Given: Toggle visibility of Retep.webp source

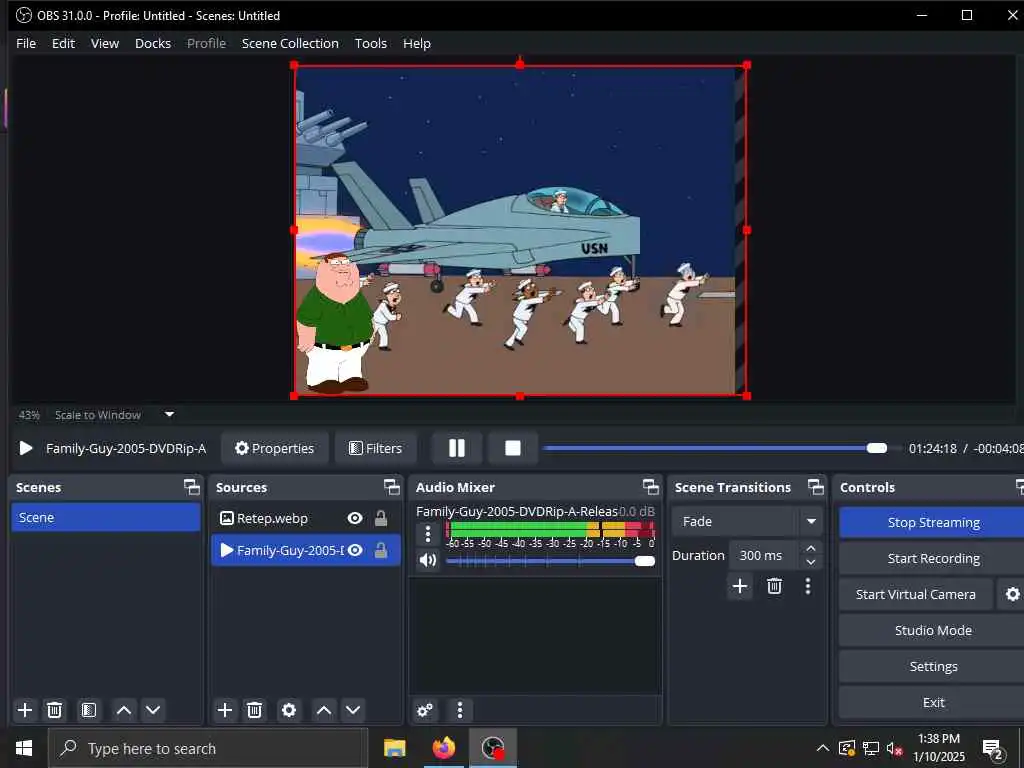Looking at the screenshot, I should click(x=355, y=518).
